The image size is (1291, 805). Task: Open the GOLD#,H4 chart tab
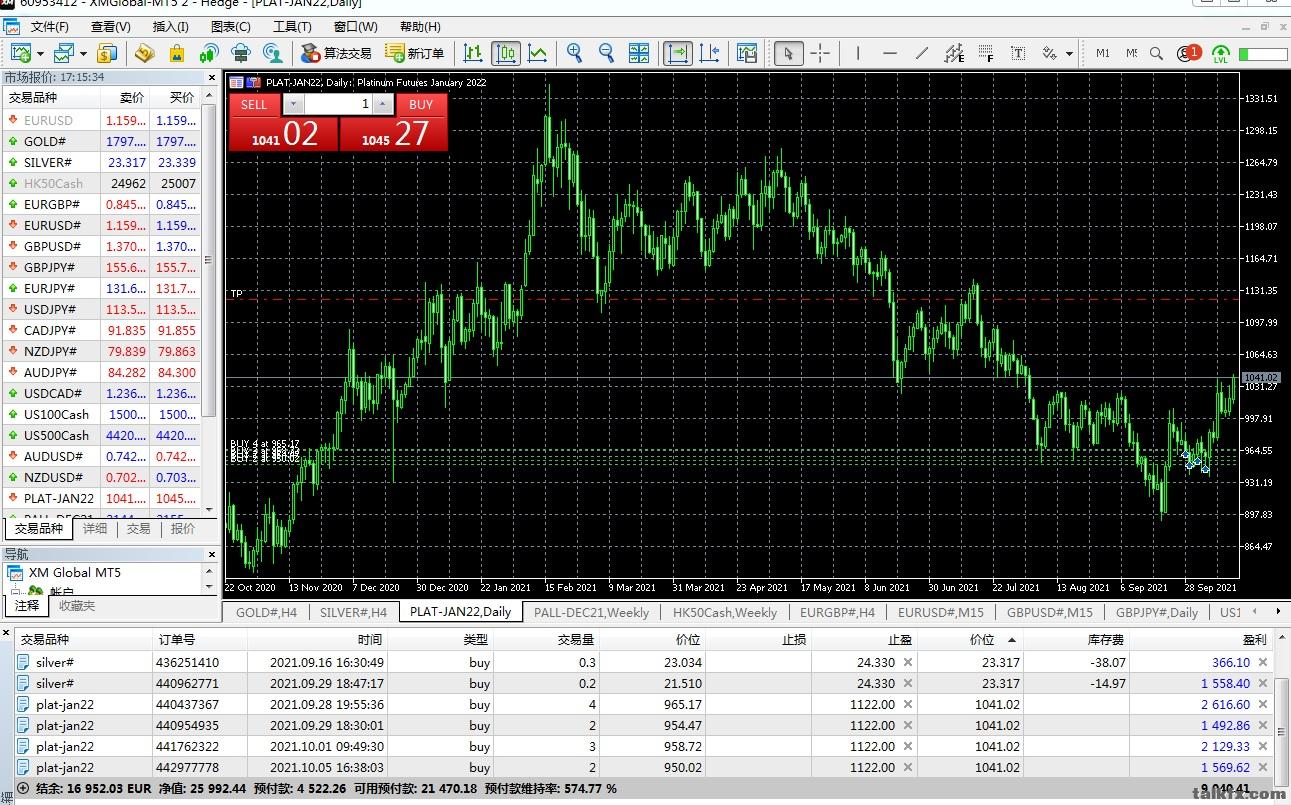click(267, 612)
